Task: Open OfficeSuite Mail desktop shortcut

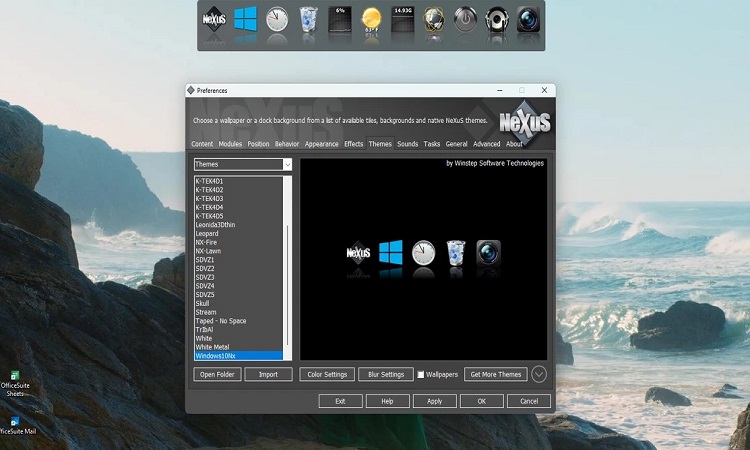Action: (x=17, y=426)
